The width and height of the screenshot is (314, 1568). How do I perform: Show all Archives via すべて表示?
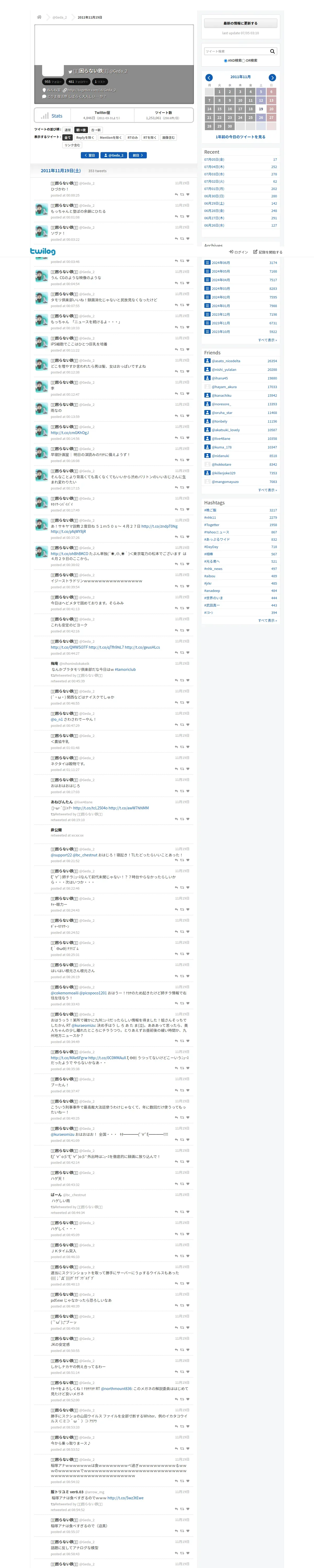coord(267,340)
